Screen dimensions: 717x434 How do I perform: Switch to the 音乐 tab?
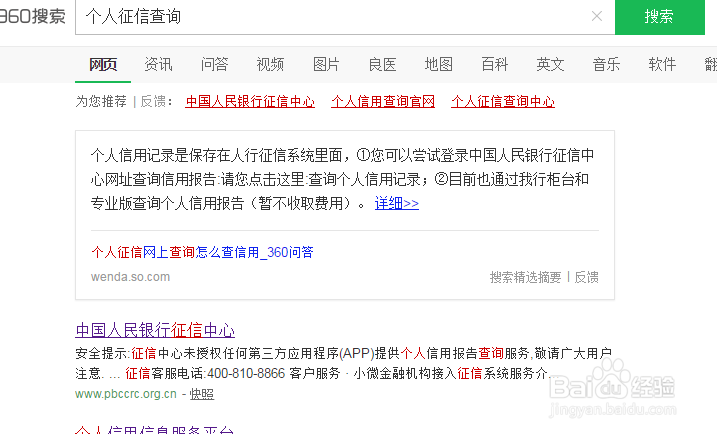tap(606, 64)
